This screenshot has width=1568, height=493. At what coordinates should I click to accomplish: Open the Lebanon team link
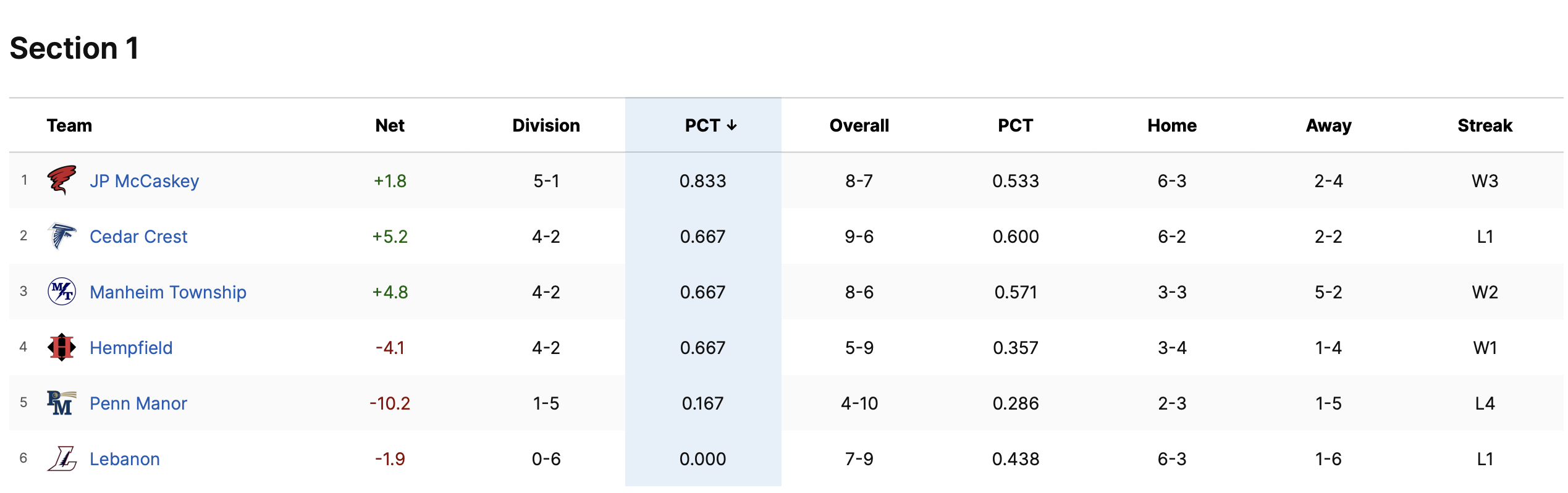[x=125, y=459]
